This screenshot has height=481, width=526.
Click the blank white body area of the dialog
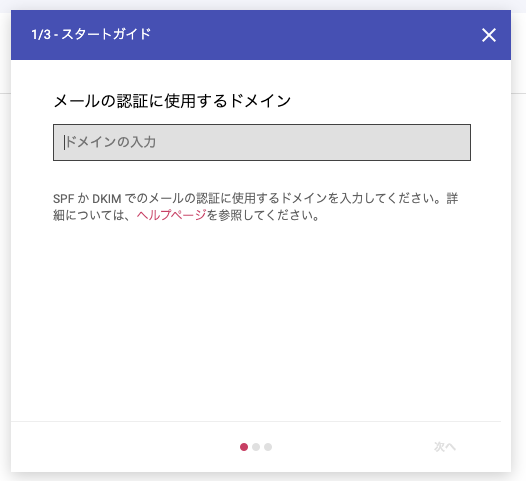[x=262, y=319]
